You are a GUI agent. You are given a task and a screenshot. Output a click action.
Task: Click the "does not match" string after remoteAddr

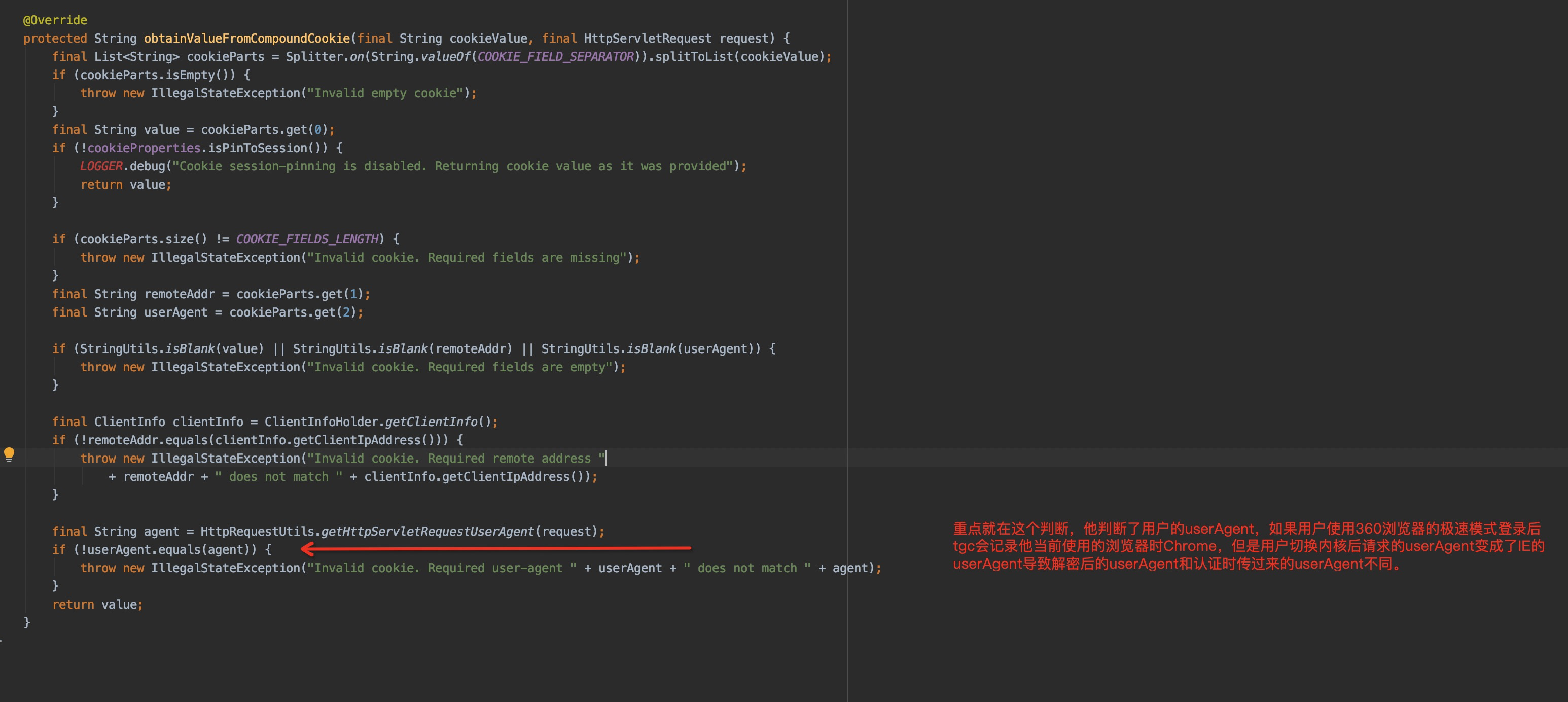(279, 477)
